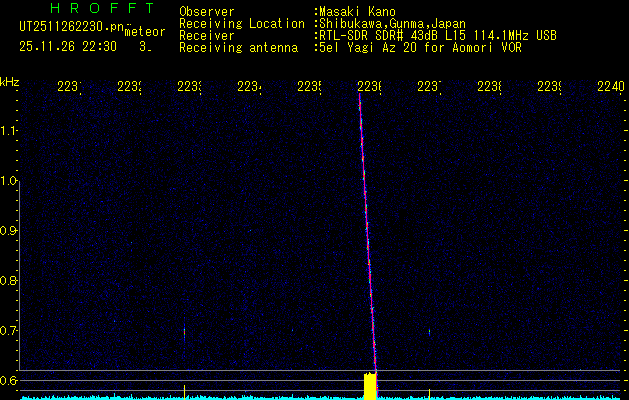Click the 2240 time axis label

click(609, 87)
